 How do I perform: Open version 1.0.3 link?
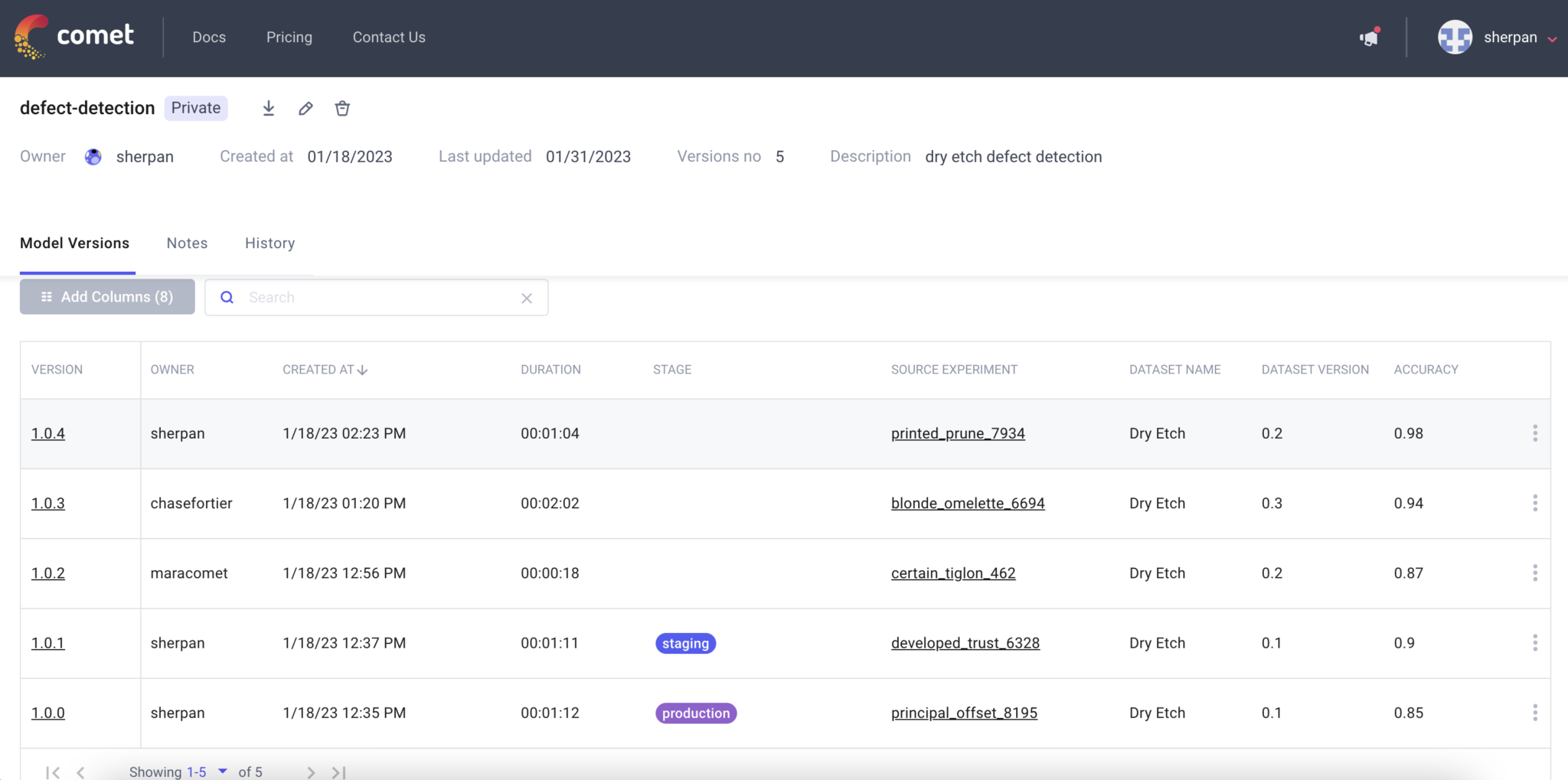(x=47, y=504)
